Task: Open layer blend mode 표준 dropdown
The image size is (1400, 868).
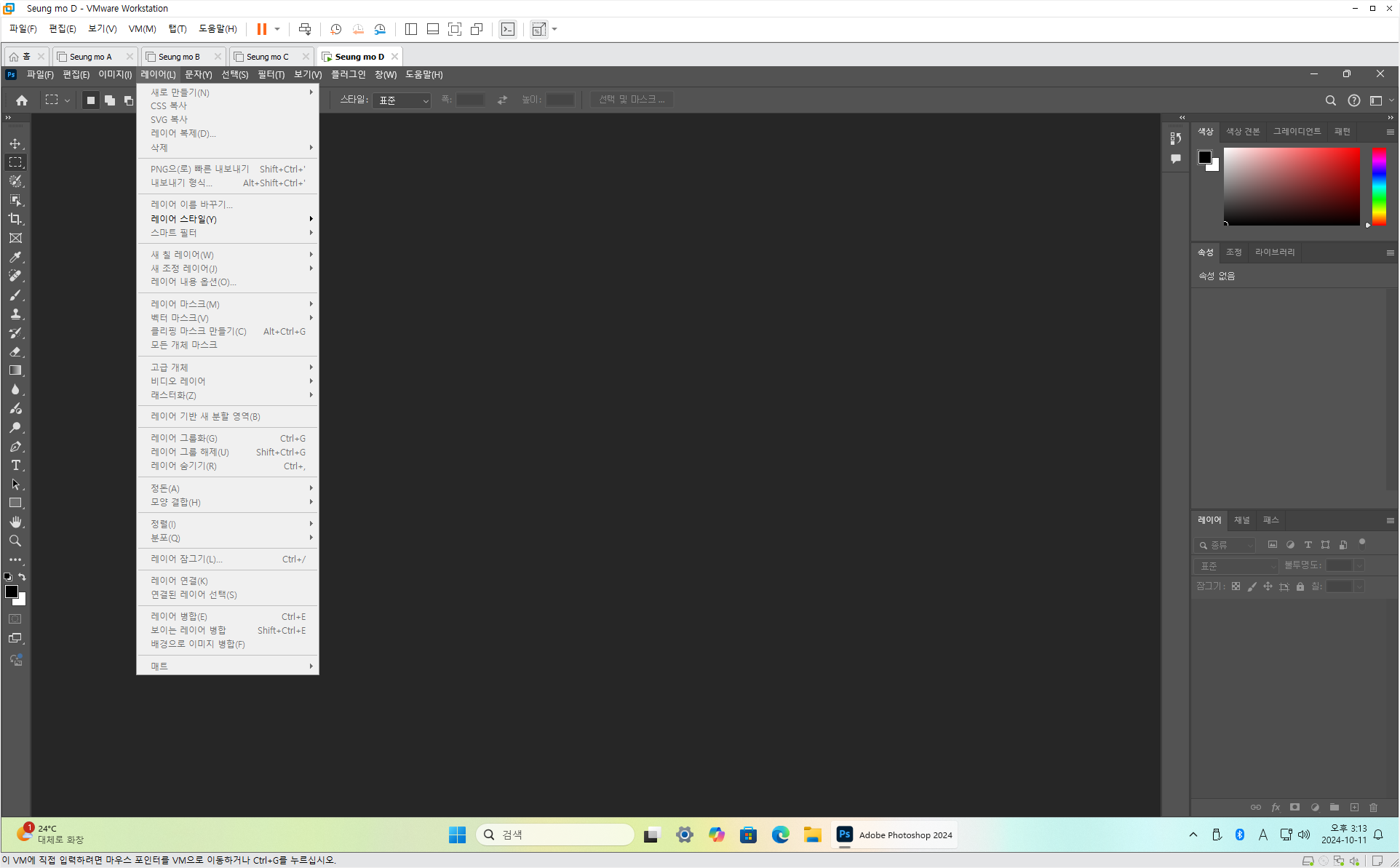Action: [x=1236, y=565]
